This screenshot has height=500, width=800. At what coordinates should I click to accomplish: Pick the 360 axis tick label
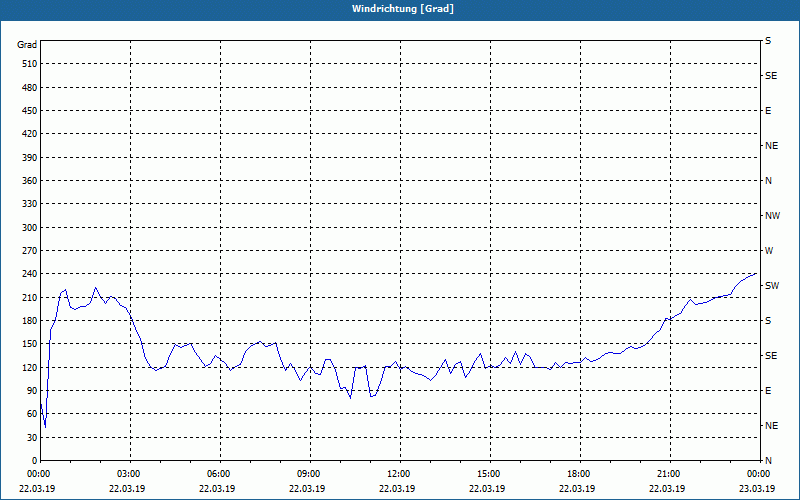(x=30, y=181)
